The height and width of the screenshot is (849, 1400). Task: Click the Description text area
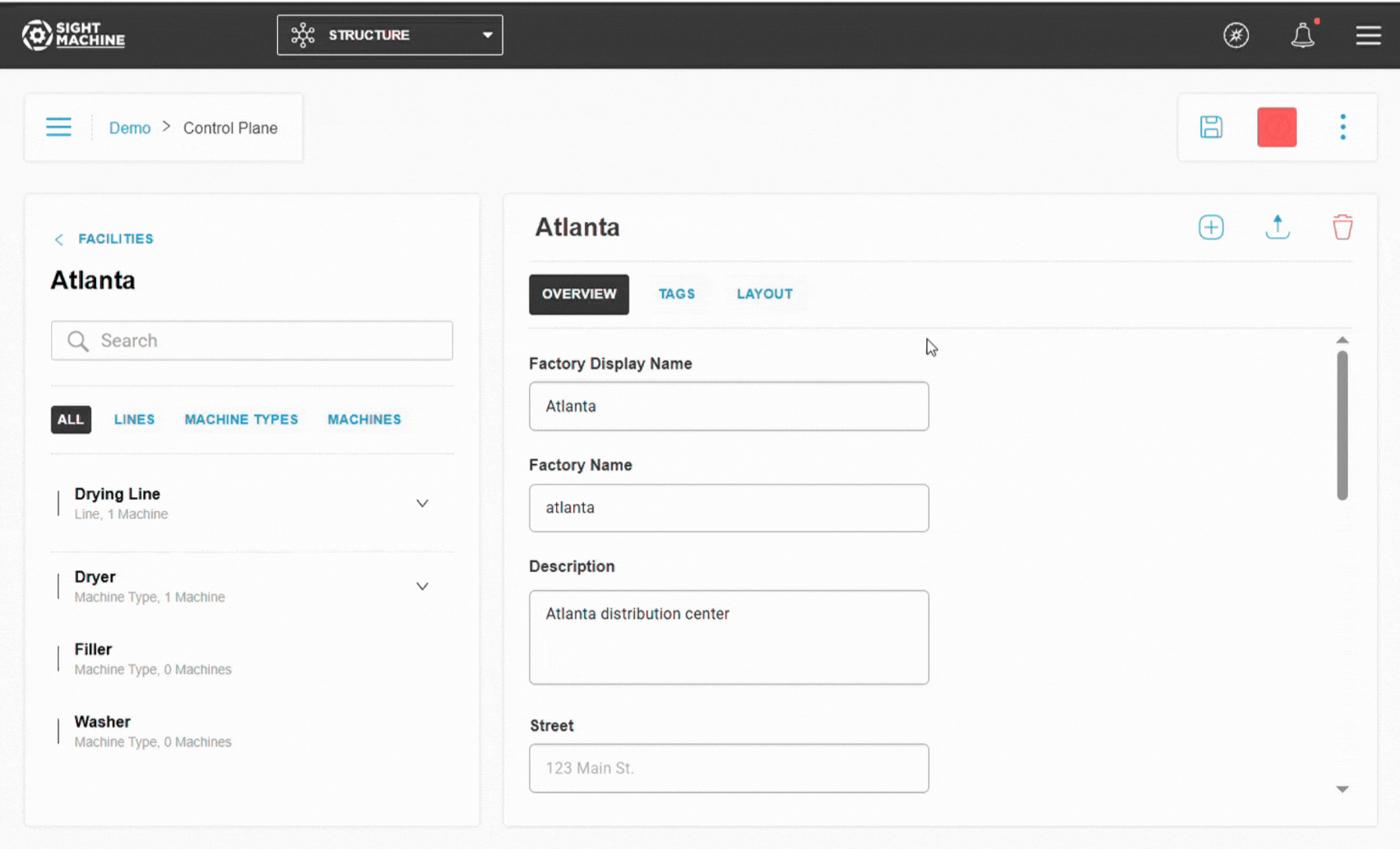[729, 638]
